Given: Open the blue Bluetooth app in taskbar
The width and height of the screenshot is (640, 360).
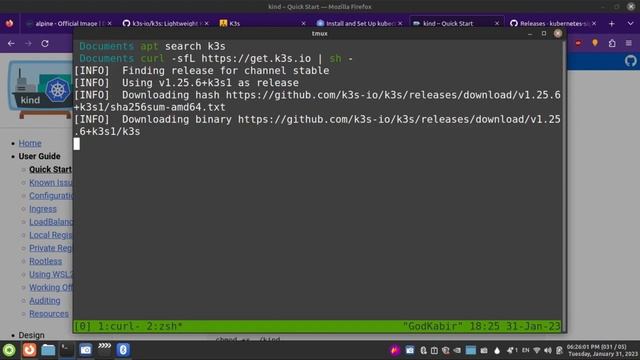Looking at the screenshot, I should (x=123, y=350).
